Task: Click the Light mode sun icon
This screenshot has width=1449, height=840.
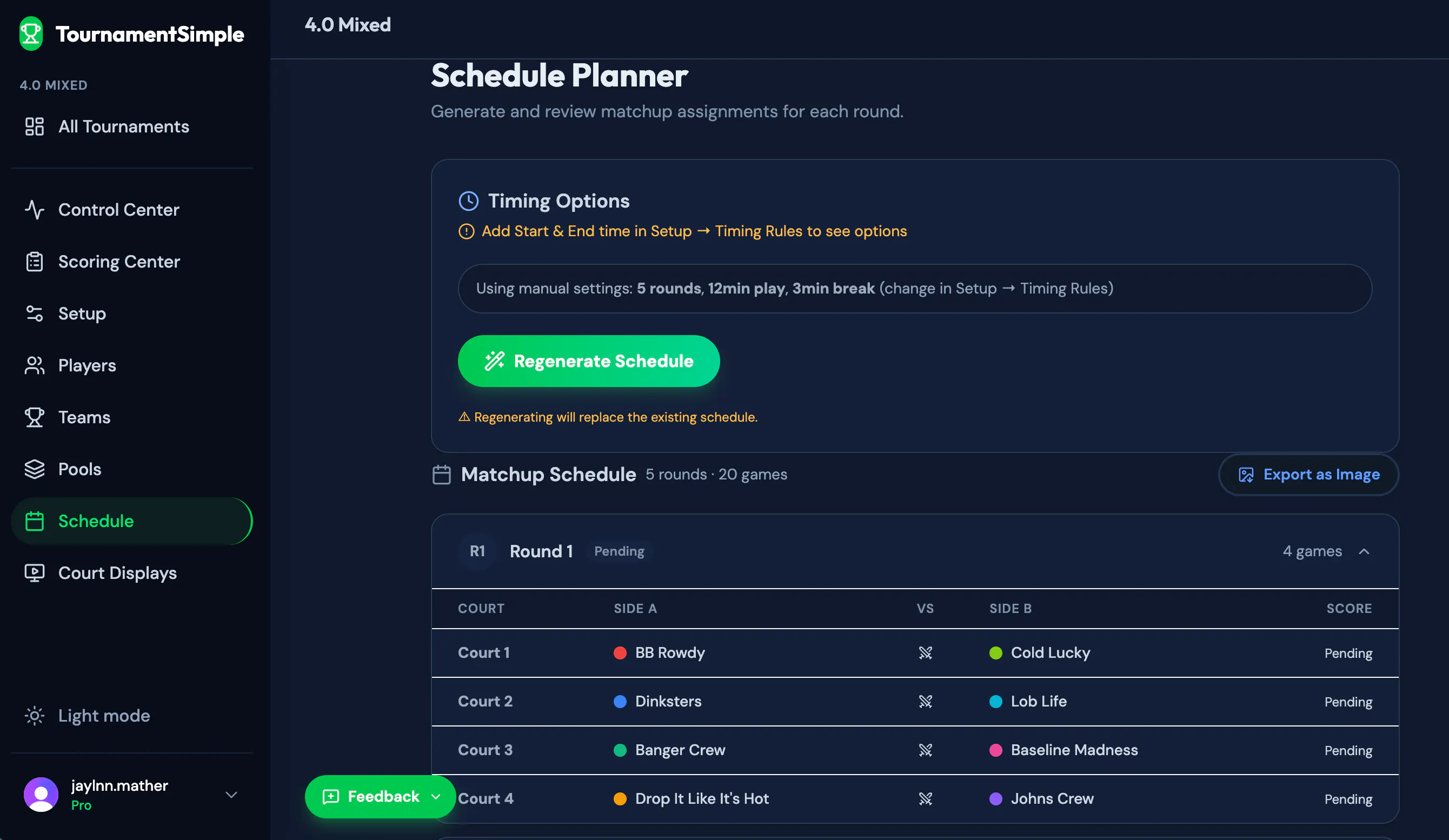Action: pos(35,716)
